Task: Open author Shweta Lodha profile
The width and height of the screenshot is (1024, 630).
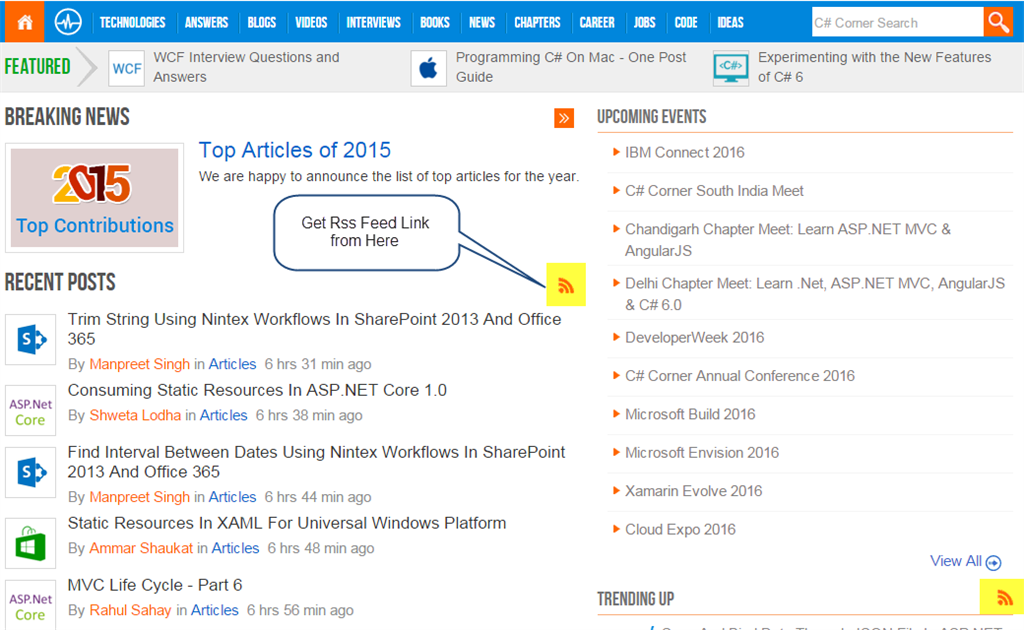Action: (135, 415)
